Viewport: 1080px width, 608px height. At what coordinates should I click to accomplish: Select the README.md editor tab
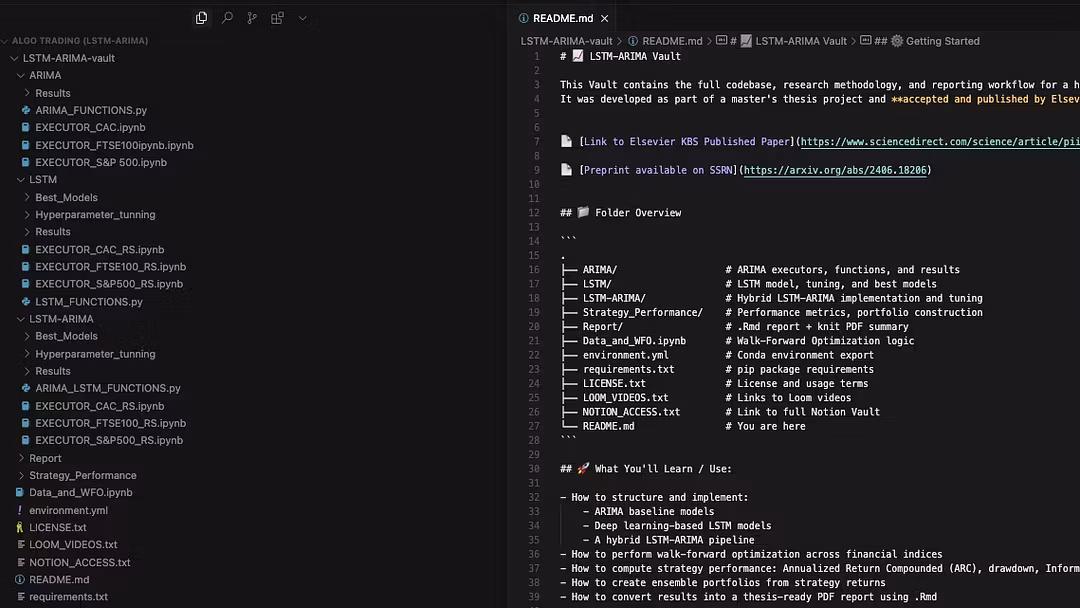(x=563, y=19)
